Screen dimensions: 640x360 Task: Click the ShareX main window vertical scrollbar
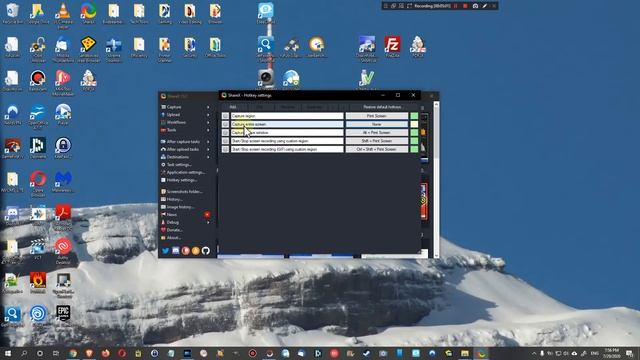(436, 180)
